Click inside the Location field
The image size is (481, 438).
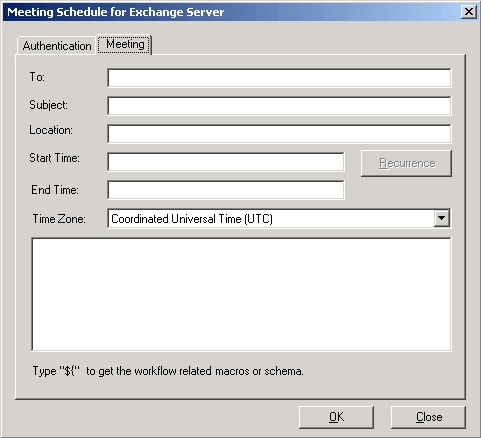point(279,134)
